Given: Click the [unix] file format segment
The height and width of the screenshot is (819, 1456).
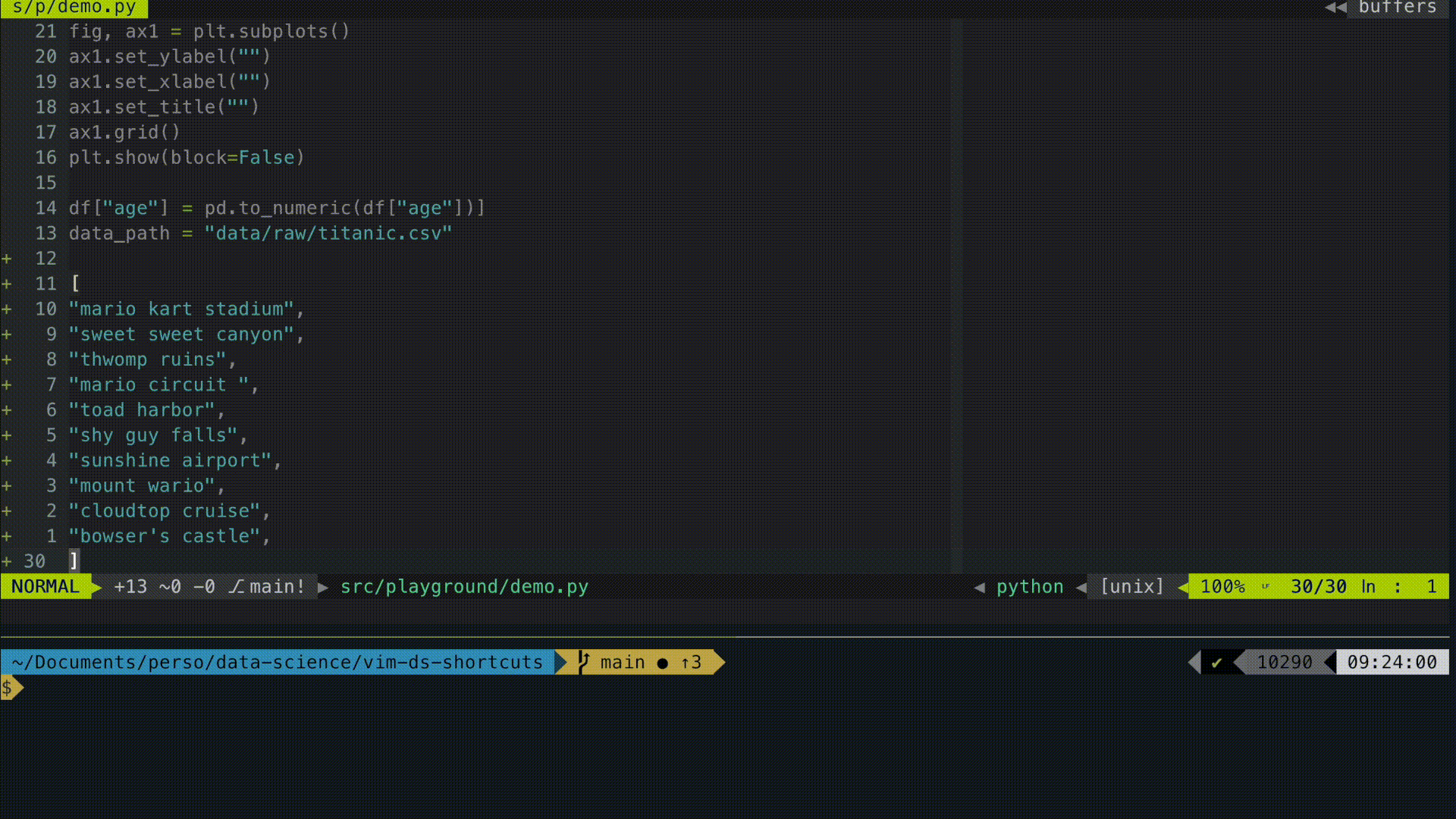Looking at the screenshot, I should [1131, 587].
